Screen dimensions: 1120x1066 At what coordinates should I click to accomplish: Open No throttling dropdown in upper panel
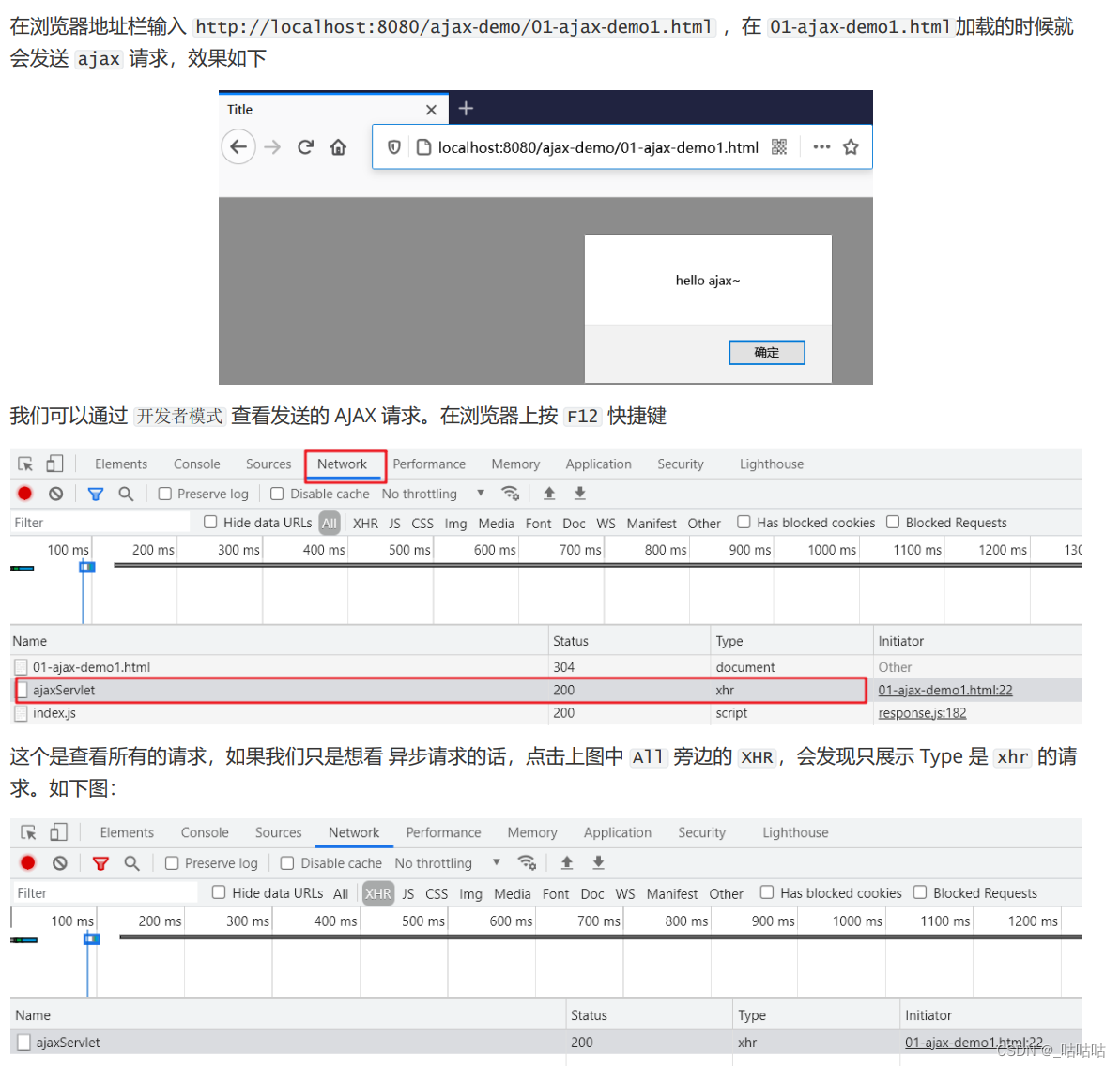(x=434, y=494)
